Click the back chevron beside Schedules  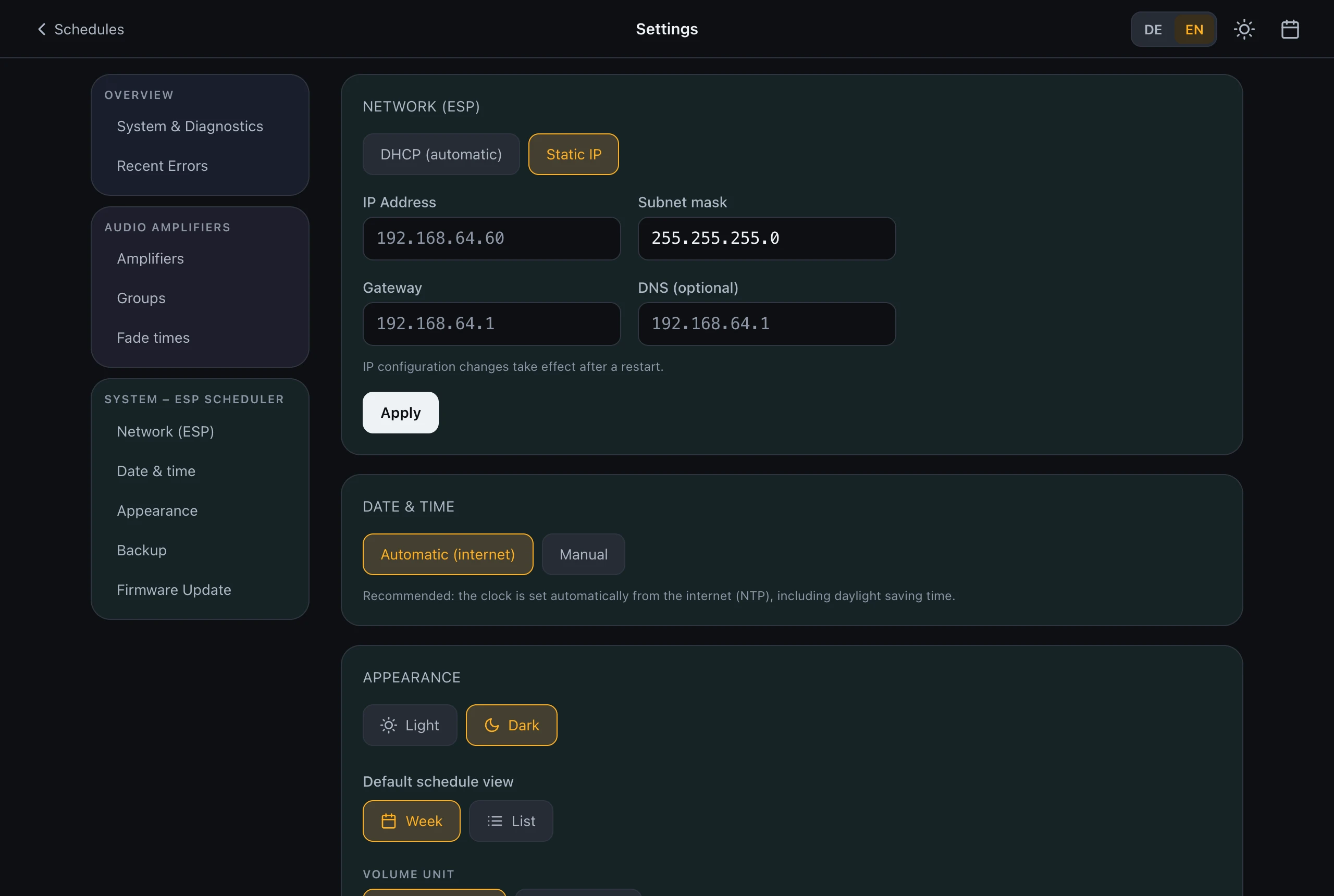[x=41, y=29]
